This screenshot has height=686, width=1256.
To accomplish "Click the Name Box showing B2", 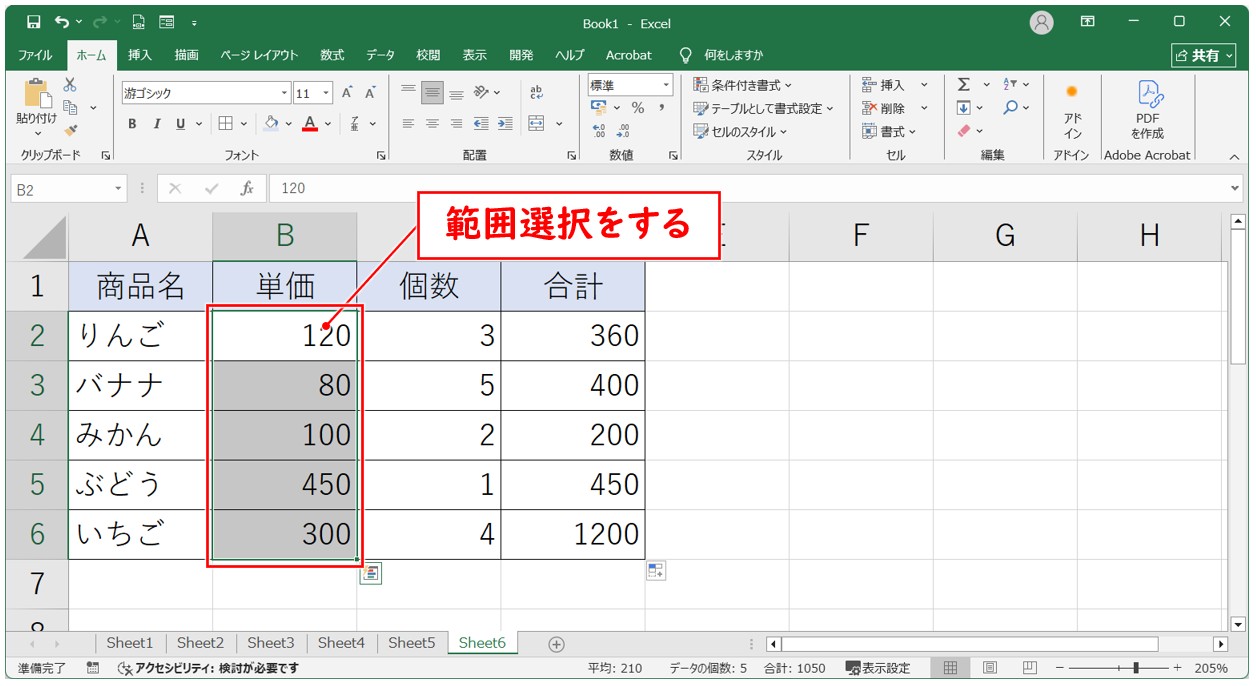I will point(60,188).
